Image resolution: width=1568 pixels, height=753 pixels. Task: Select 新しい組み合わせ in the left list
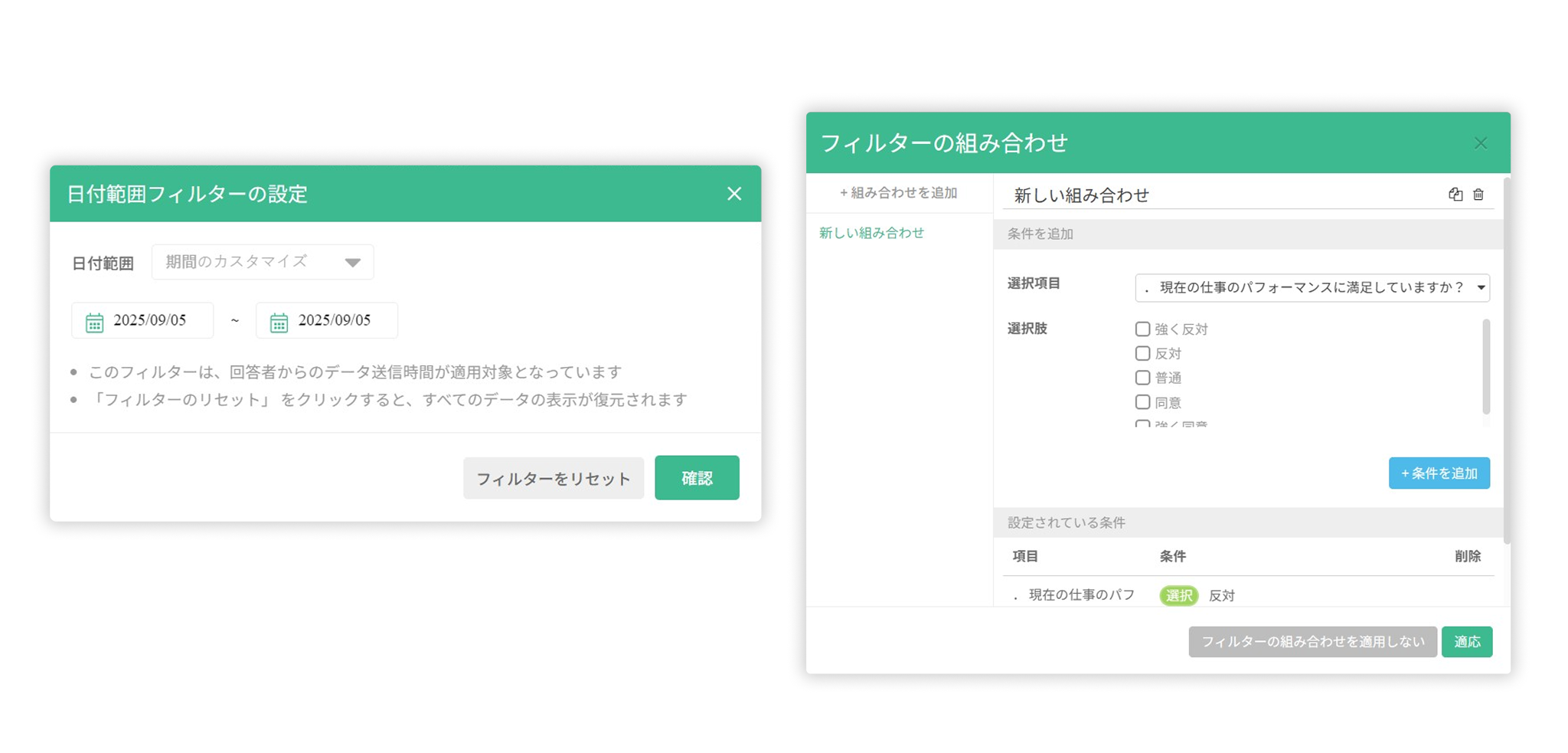coord(872,233)
